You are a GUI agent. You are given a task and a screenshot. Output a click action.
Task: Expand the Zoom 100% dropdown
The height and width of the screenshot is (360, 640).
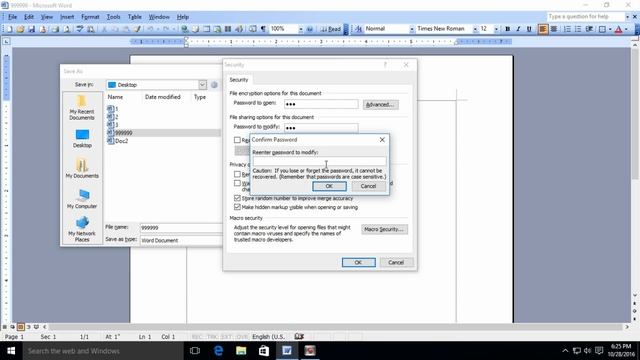click(301, 29)
